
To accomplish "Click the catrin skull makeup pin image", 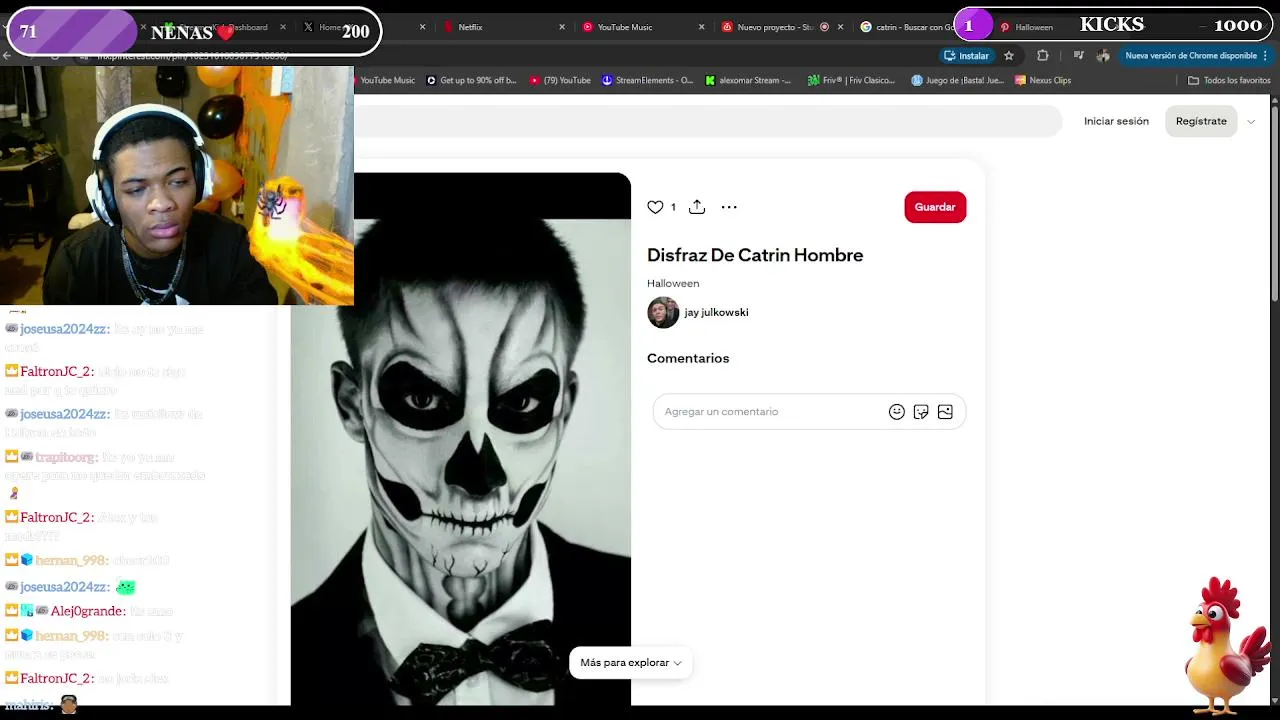I will pyautogui.click(x=461, y=440).
